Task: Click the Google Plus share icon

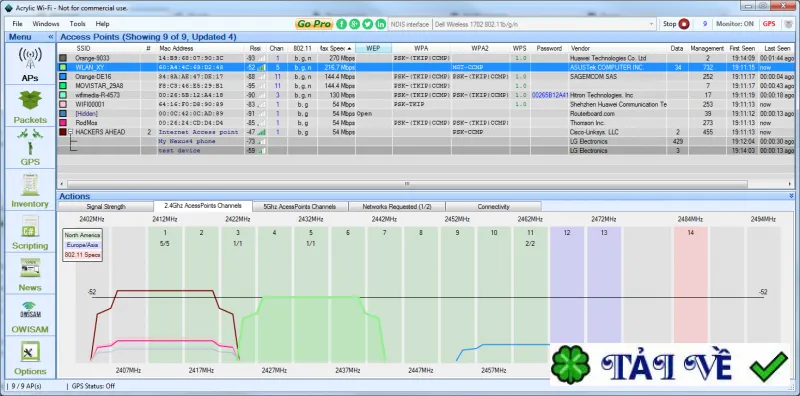Action: point(355,24)
